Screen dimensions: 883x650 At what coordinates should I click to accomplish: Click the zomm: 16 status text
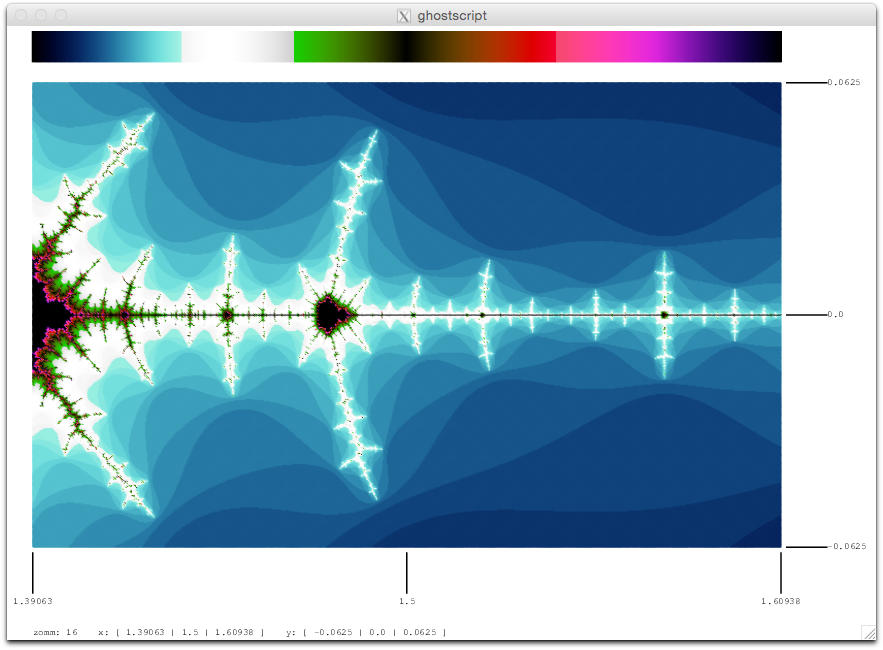55,632
